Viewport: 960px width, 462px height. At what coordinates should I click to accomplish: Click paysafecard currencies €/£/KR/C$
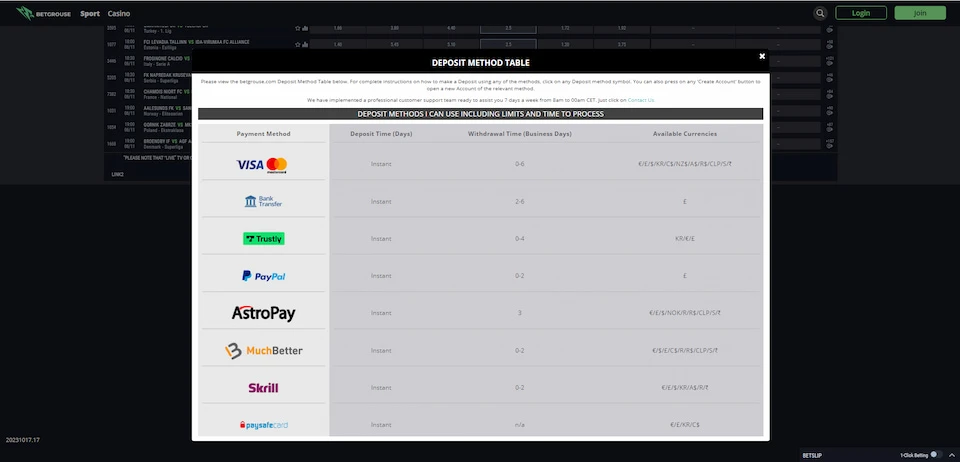[x=684, y=425]
